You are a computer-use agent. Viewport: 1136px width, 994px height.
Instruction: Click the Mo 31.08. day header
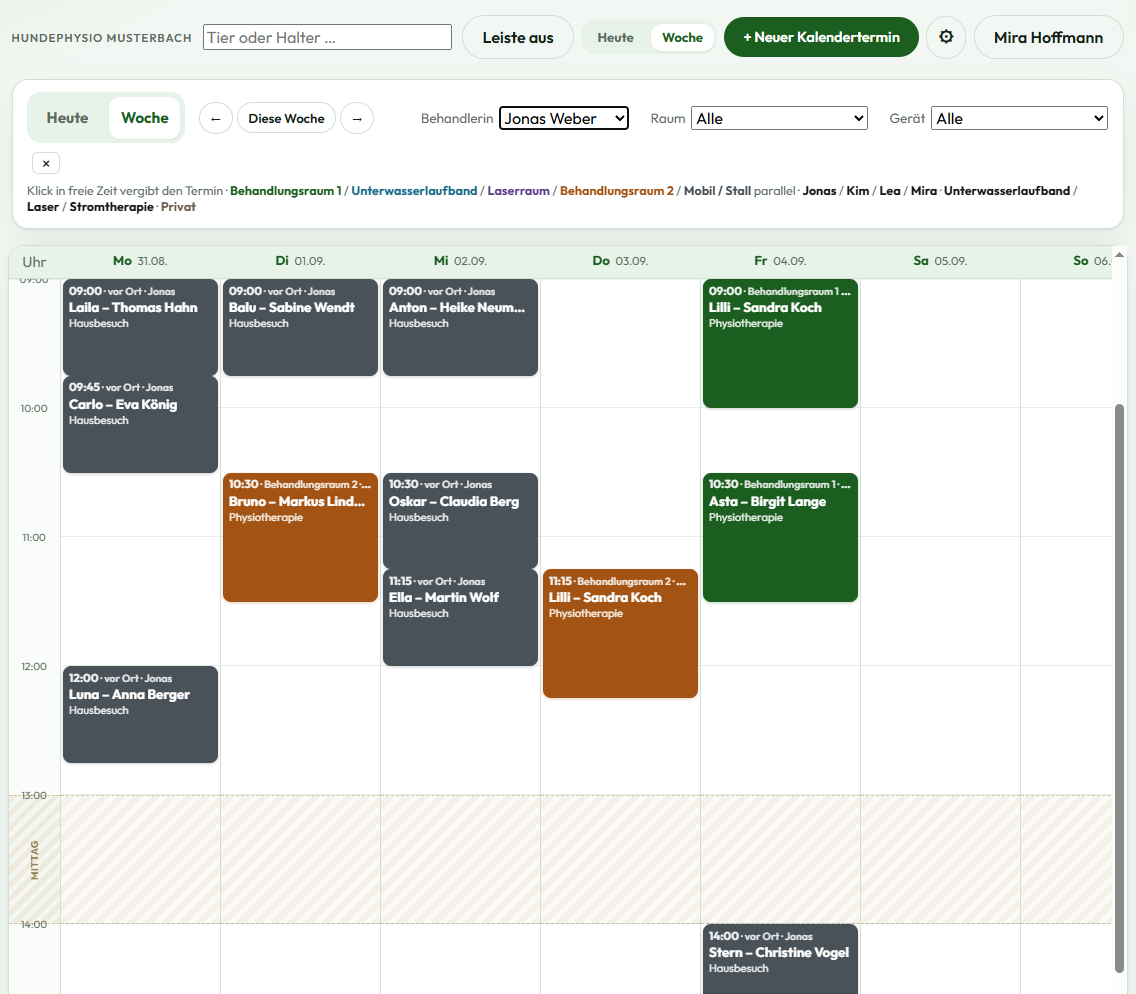point(140,261)
